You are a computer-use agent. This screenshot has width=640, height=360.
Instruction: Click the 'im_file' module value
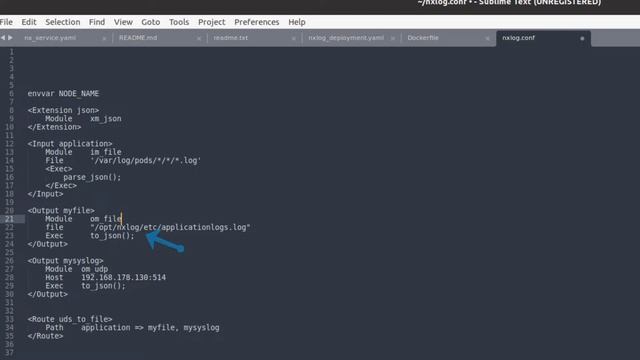coord(106,152)
